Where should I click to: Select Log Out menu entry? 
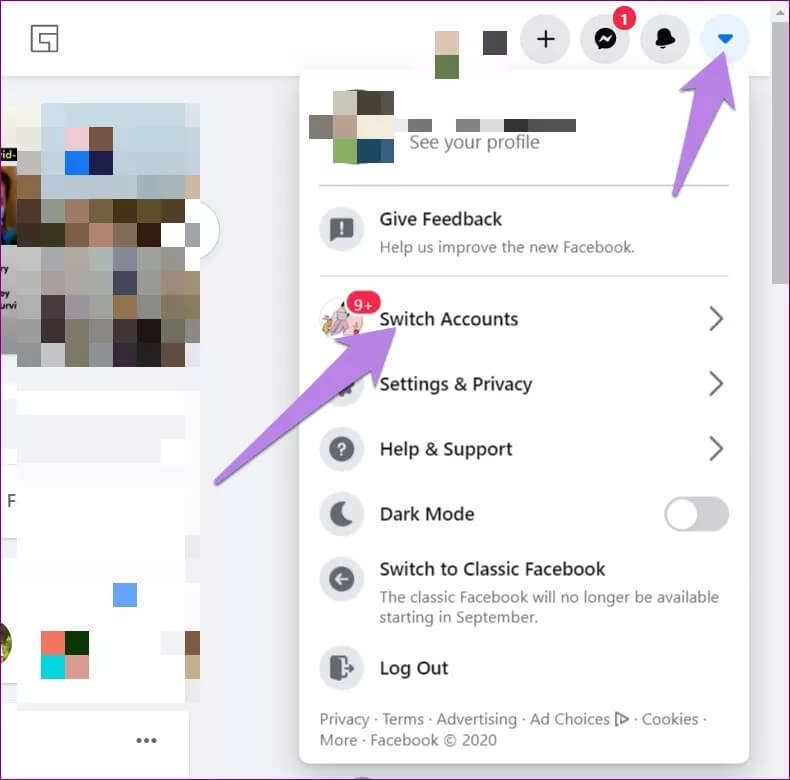coord(524,668)
